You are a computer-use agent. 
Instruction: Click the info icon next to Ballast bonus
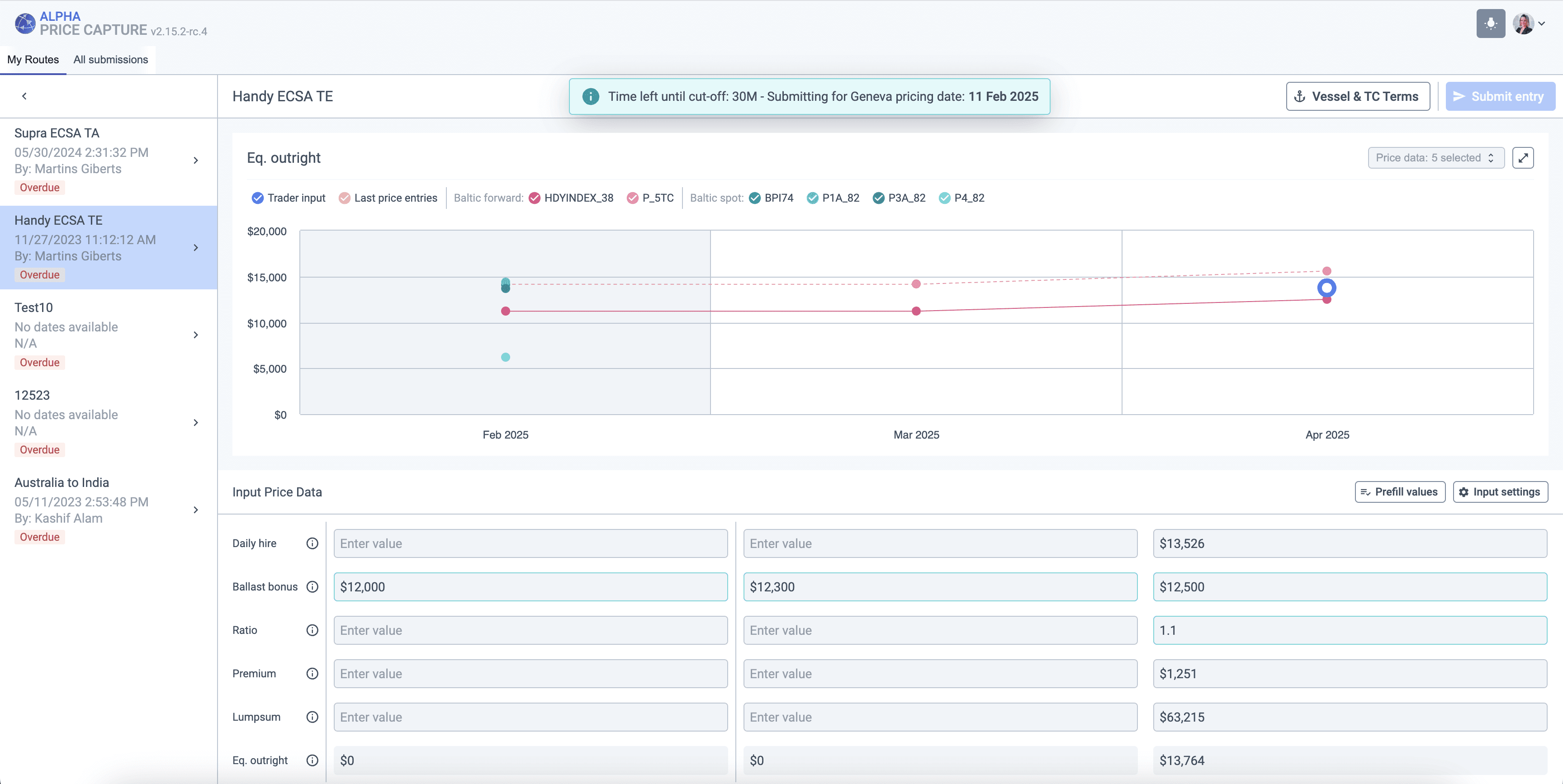tap(312, 587)
